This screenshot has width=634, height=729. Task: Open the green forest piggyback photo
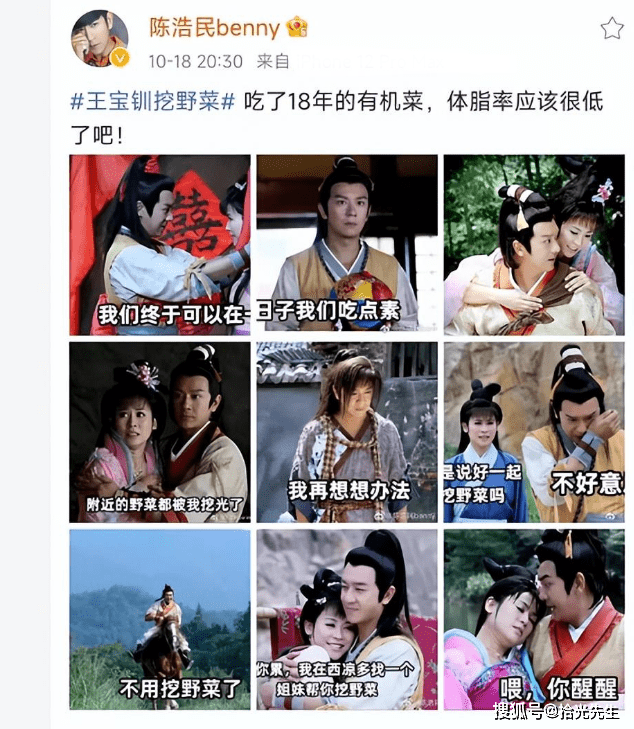tap(534, 245)
